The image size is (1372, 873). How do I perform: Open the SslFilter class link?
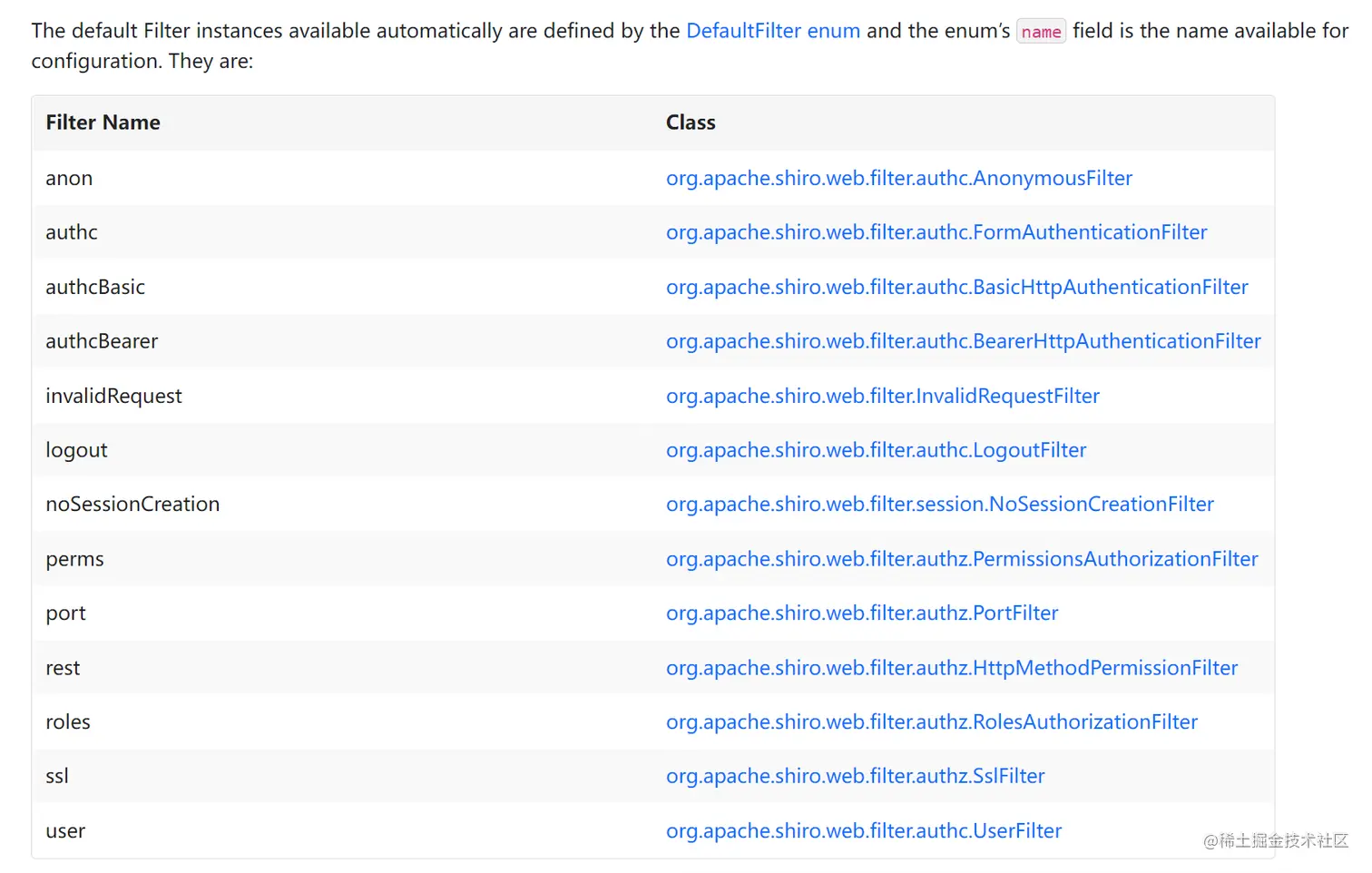[x=856, y=776]
